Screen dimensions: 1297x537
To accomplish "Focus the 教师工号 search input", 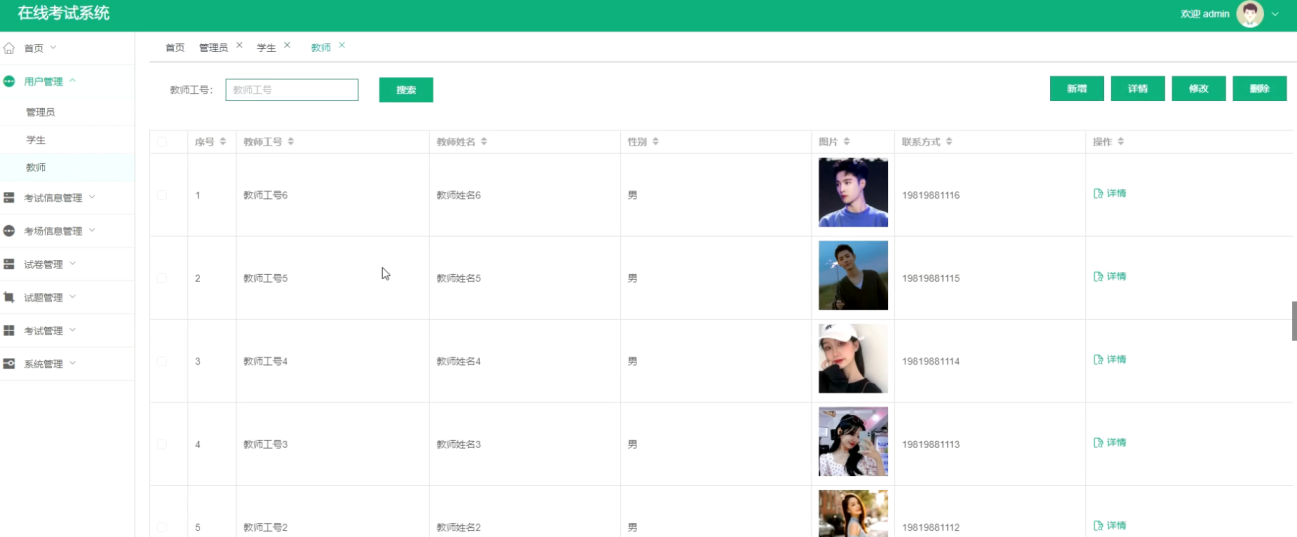I will [x=292, y=90].
